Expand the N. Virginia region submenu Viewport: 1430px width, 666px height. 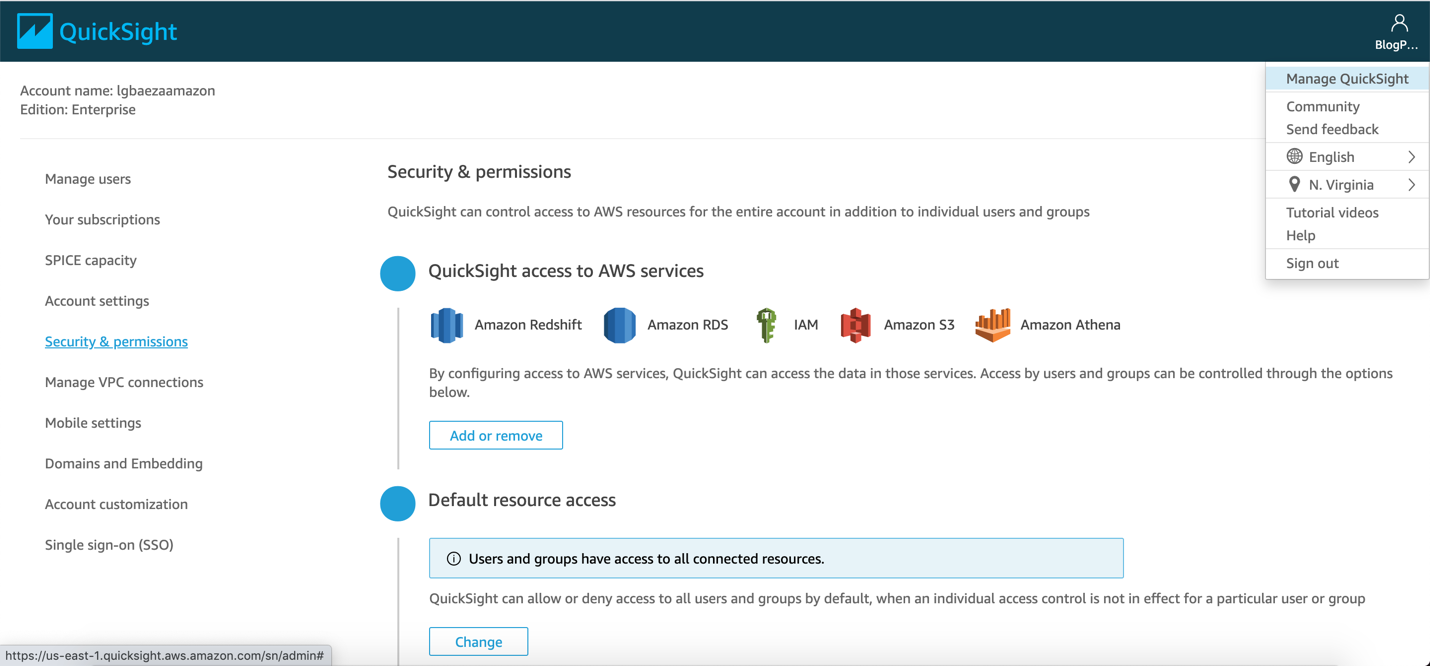tap(1411, 185)
